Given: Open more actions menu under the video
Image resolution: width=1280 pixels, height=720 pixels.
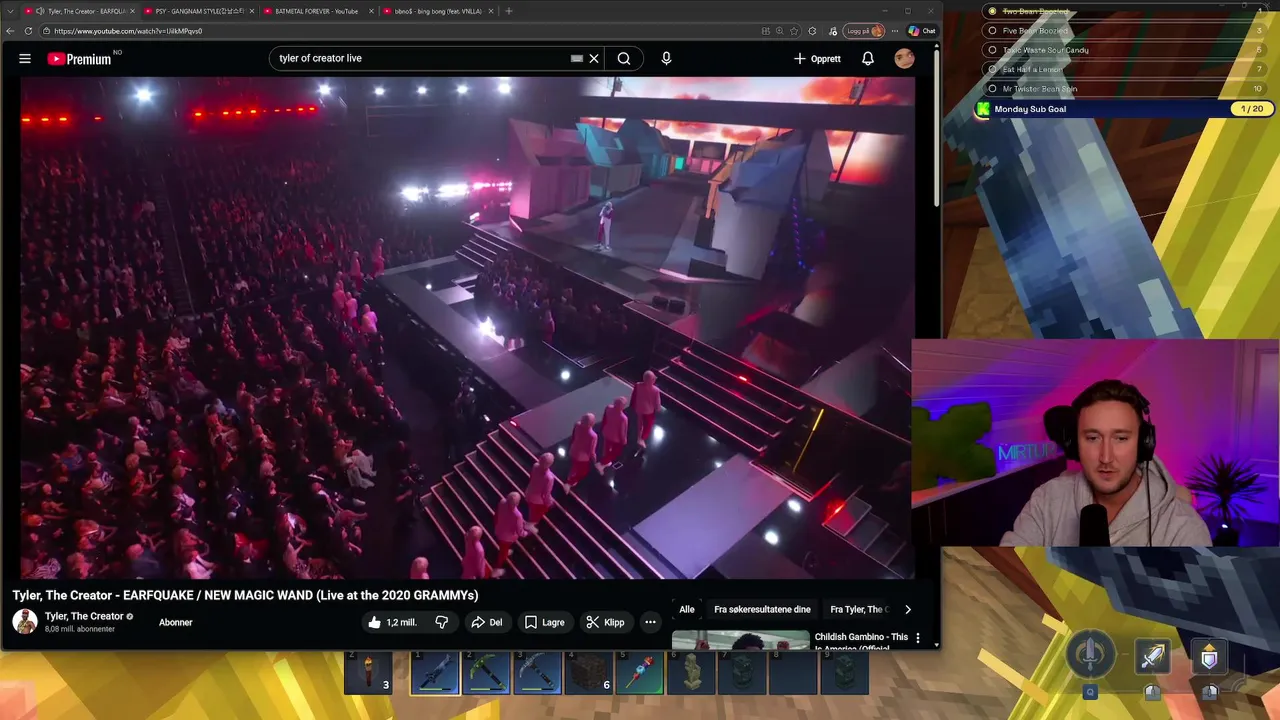Looking at the screenshot, I should pos(650,622).
